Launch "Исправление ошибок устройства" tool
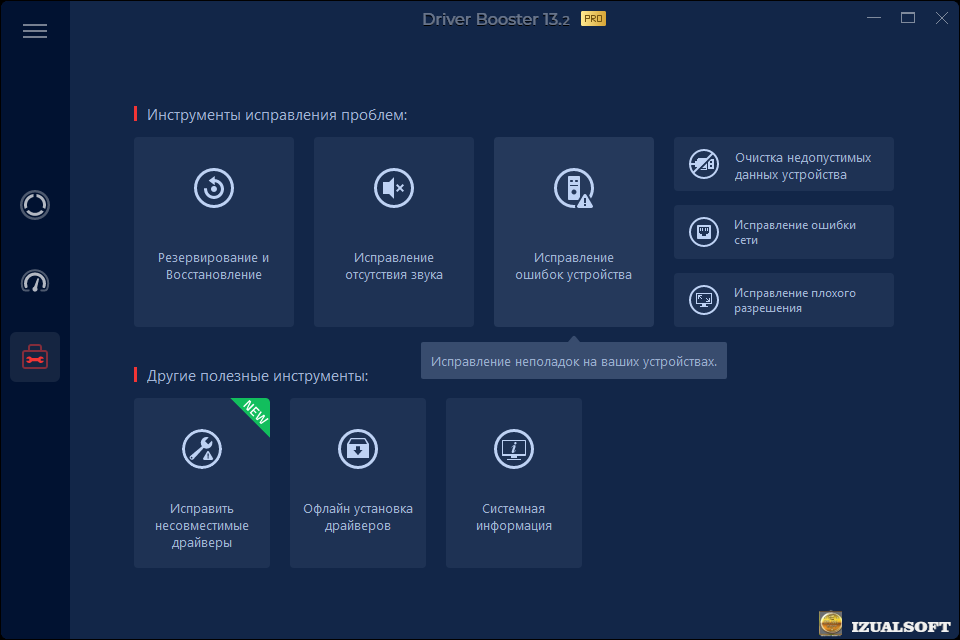960x640 pixels. 574,265
